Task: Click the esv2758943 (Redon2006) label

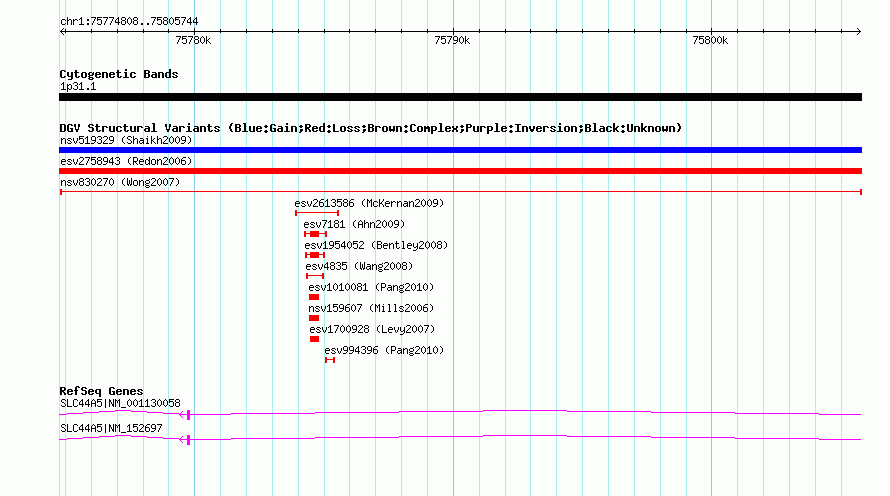Action: click(x=126, y=161)
